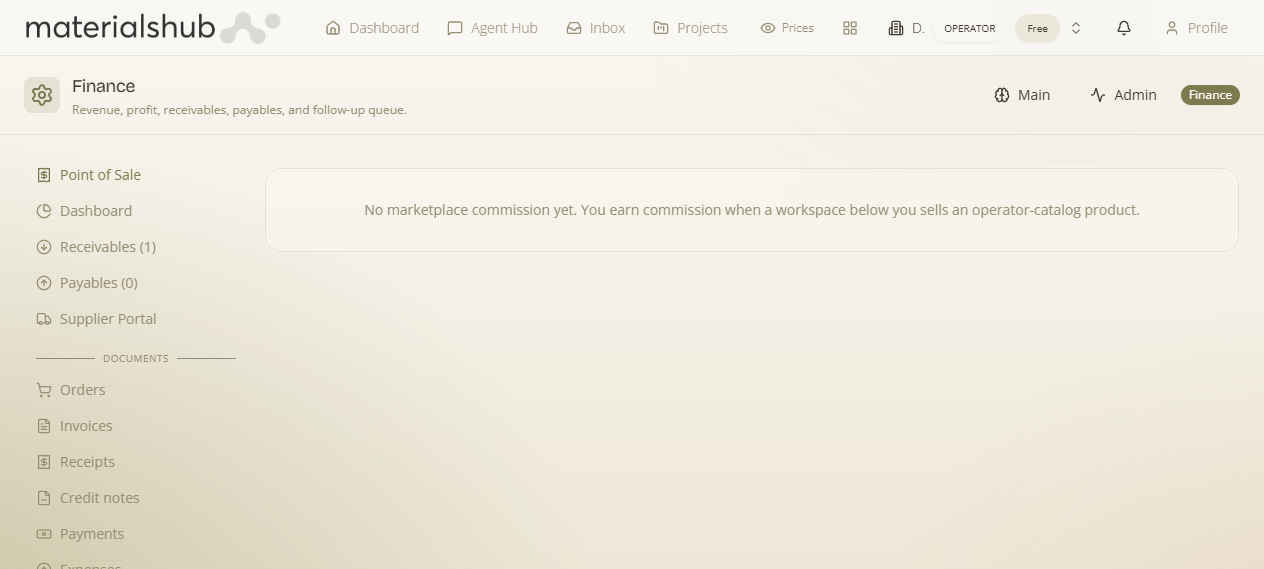This screenshot has height=569, width=1264.
Task: Click the up-arrow Payables icon
Action: click(x=44, y=283)
